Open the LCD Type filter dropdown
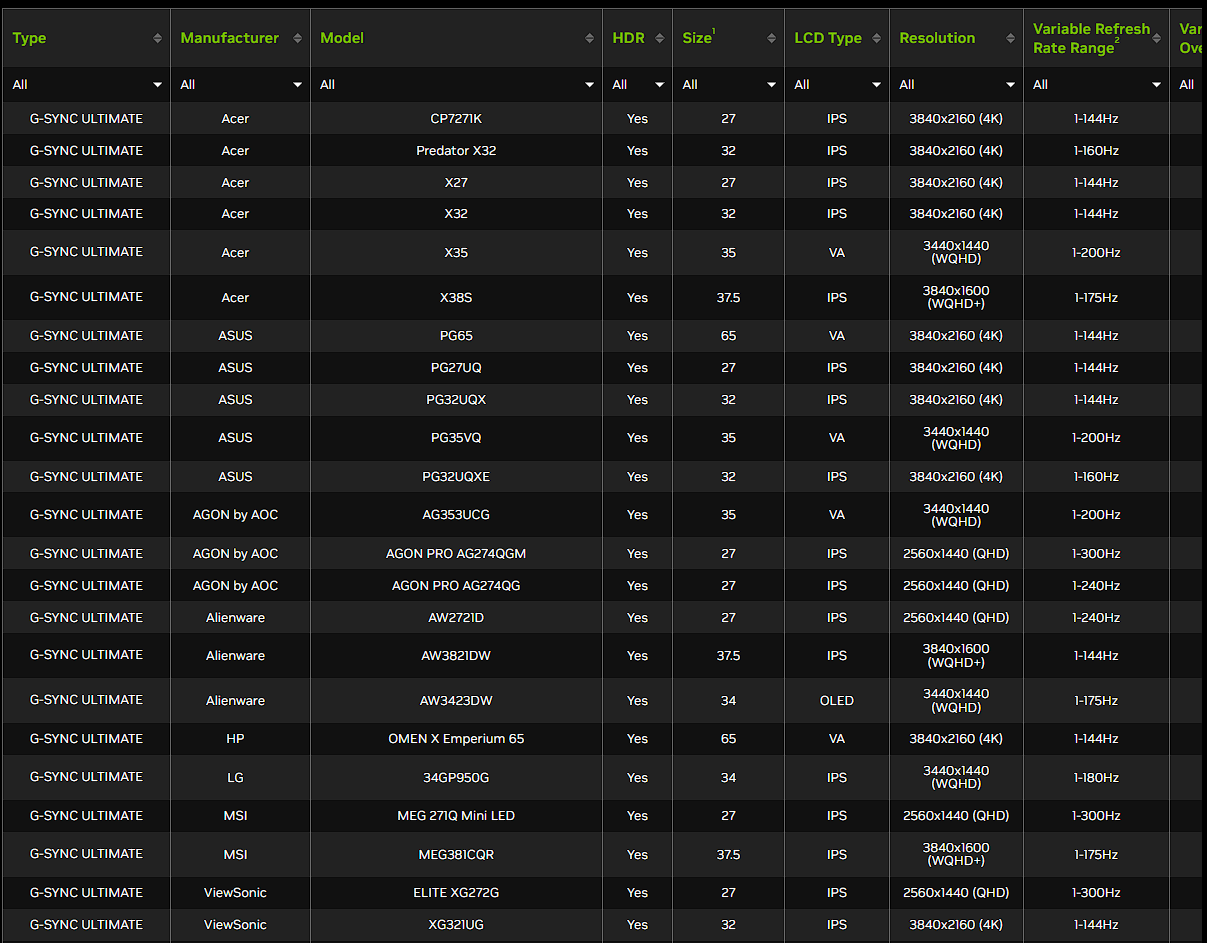 (837, 85)
